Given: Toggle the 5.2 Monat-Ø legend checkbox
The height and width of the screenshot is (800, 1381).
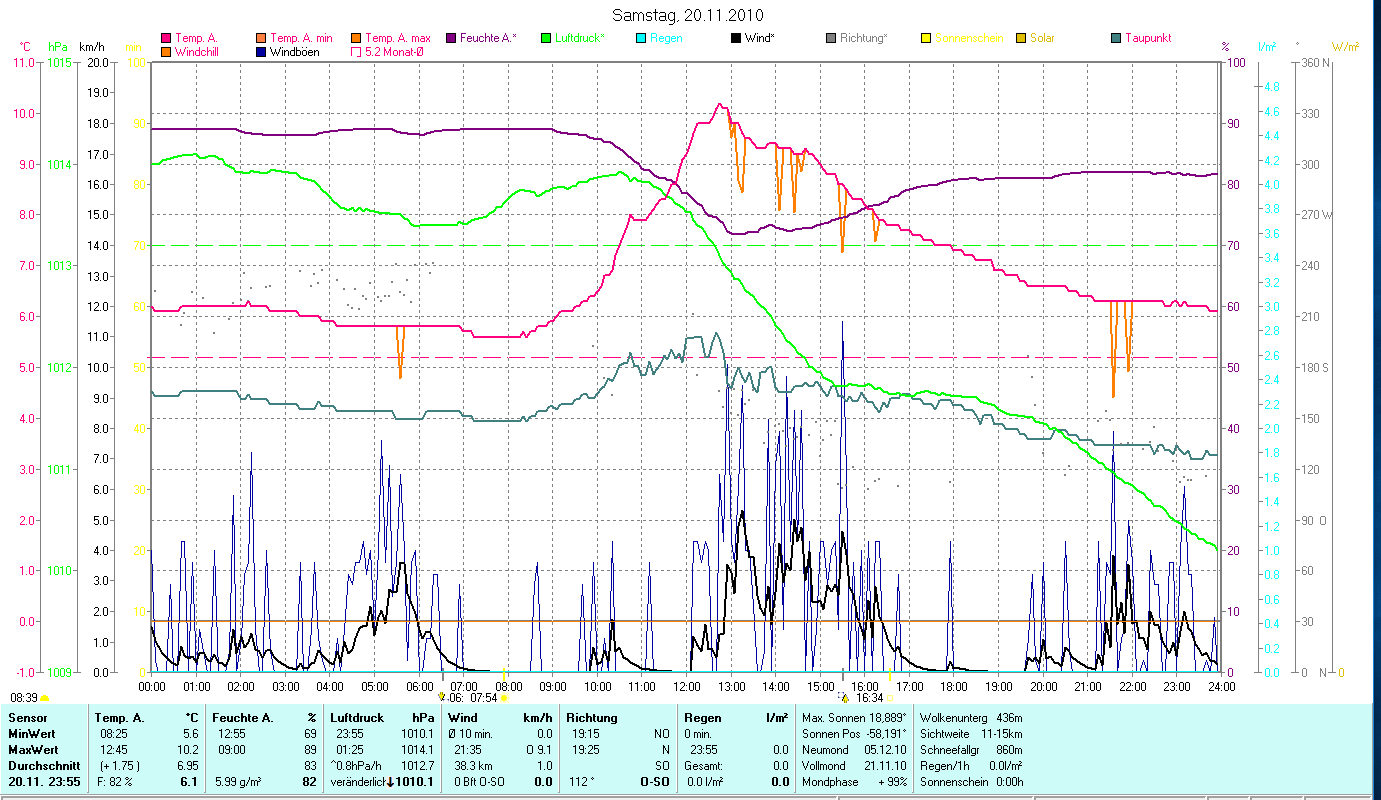Looking at the screenshot, I should pyautogui.click(x=355, y=52).
